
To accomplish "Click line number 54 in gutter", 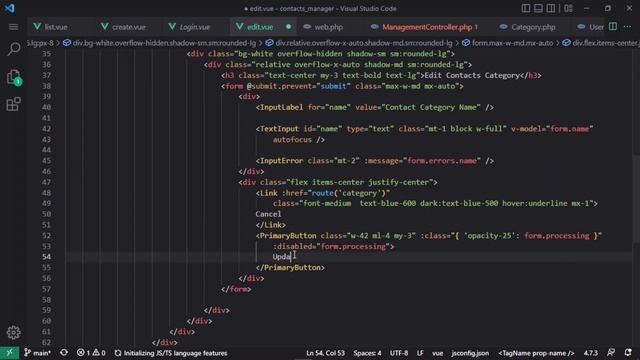I will click(x=47, y=257).
